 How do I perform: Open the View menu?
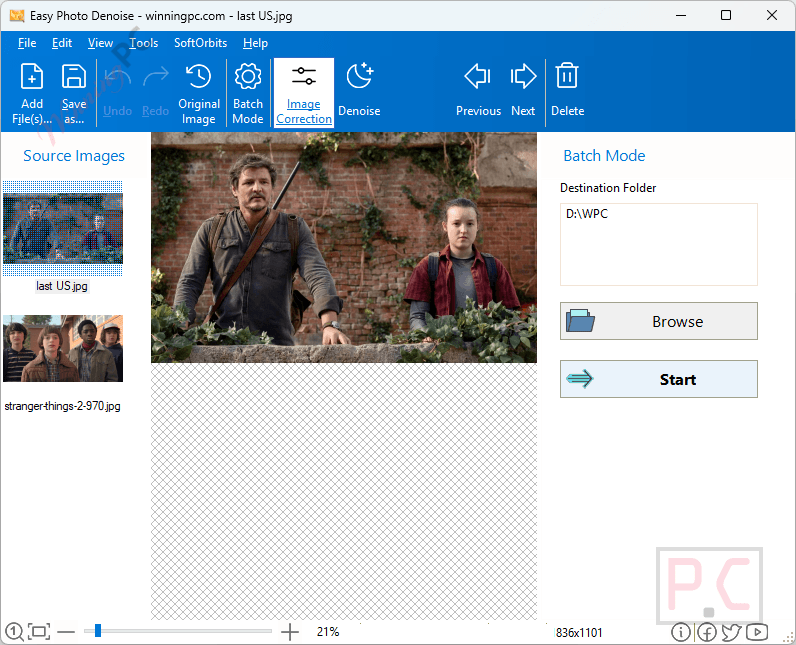coord(100,43)
